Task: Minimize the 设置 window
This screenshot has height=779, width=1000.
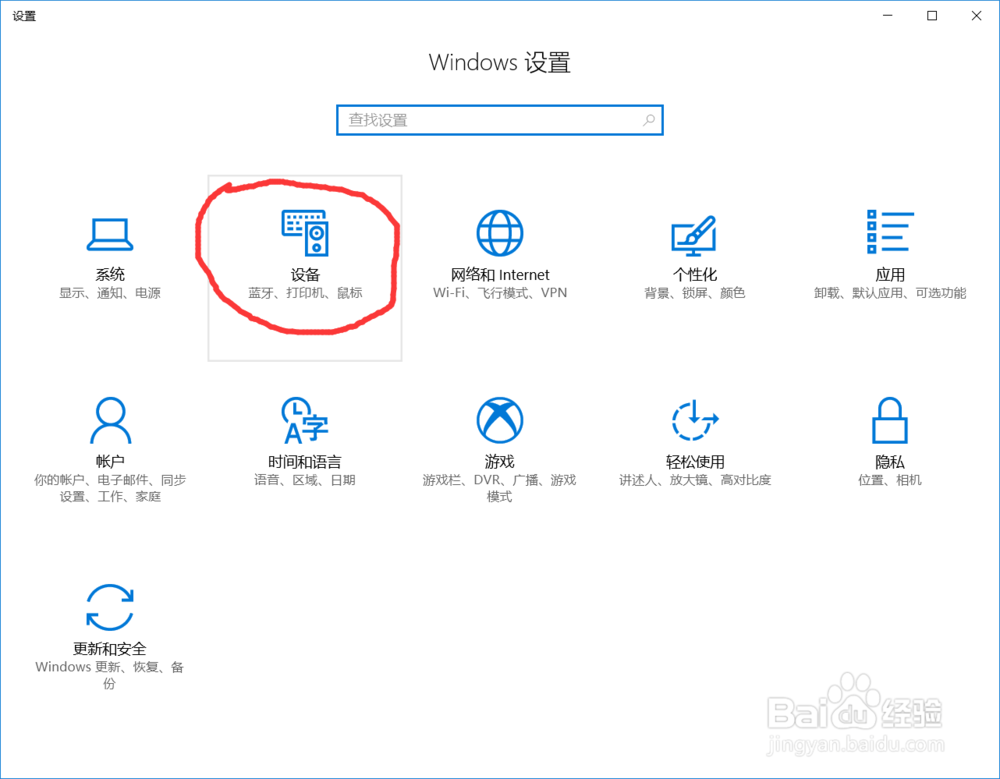Action: pyautogui.click(x=887, y=15)
